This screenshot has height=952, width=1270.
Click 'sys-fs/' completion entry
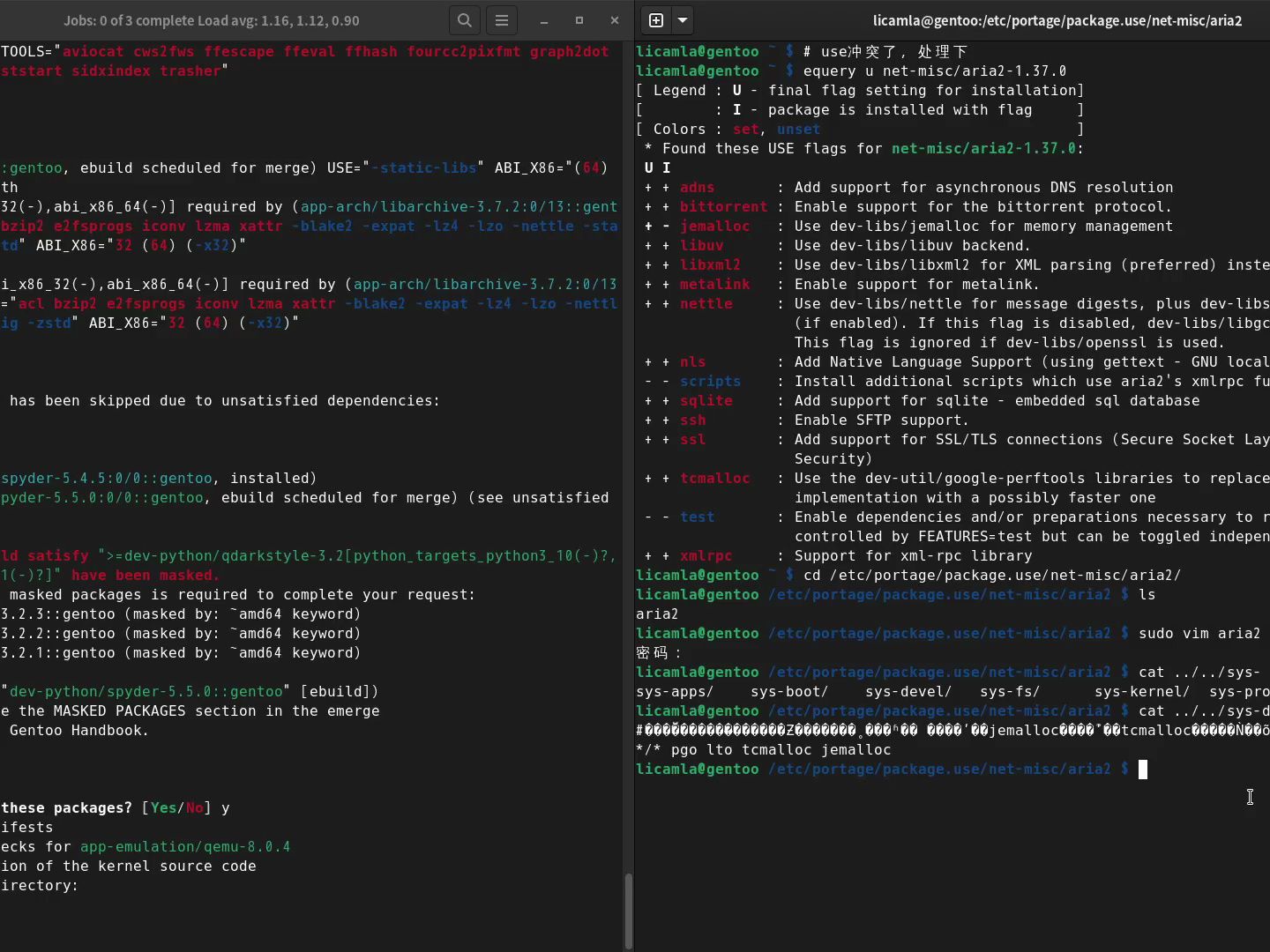click(x=1010, y=691)
